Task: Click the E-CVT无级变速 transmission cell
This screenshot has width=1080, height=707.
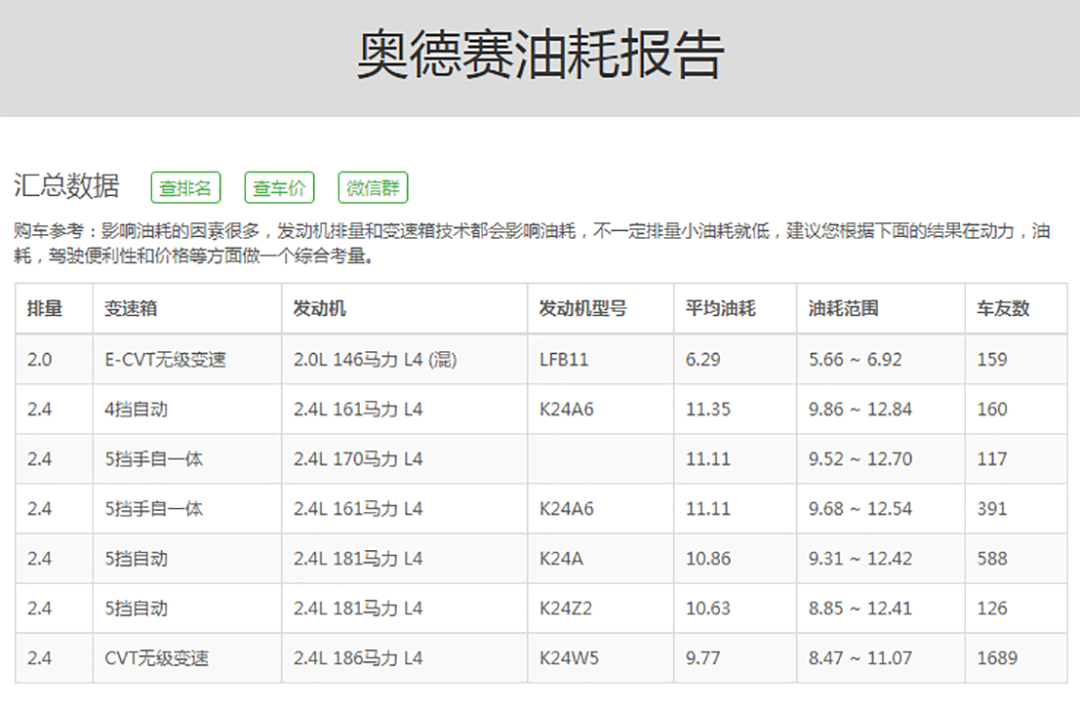Action: pos(165,359)
